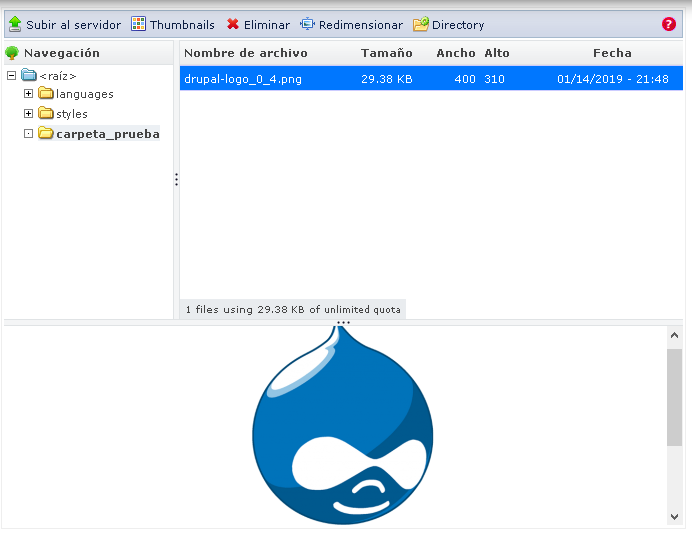Click the carpeta_prueba open folder icon
692x539 pixels.
coord(46,132)
